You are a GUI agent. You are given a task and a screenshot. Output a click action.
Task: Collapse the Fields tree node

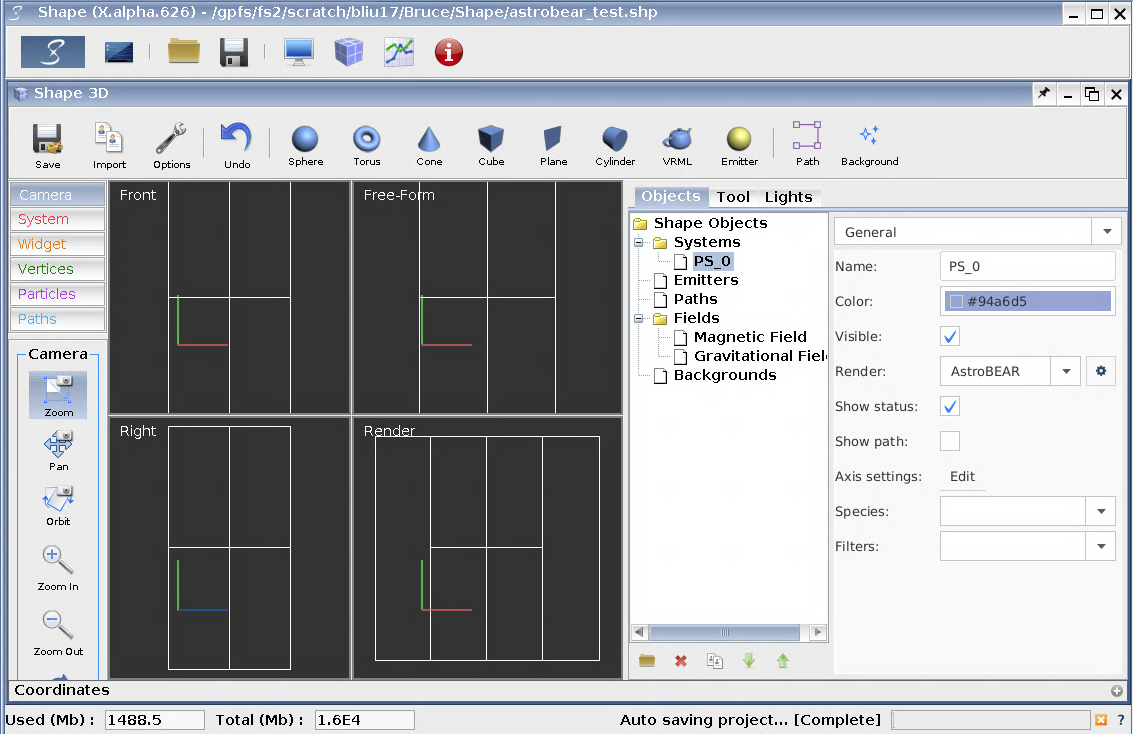click(x=639, y=318)
